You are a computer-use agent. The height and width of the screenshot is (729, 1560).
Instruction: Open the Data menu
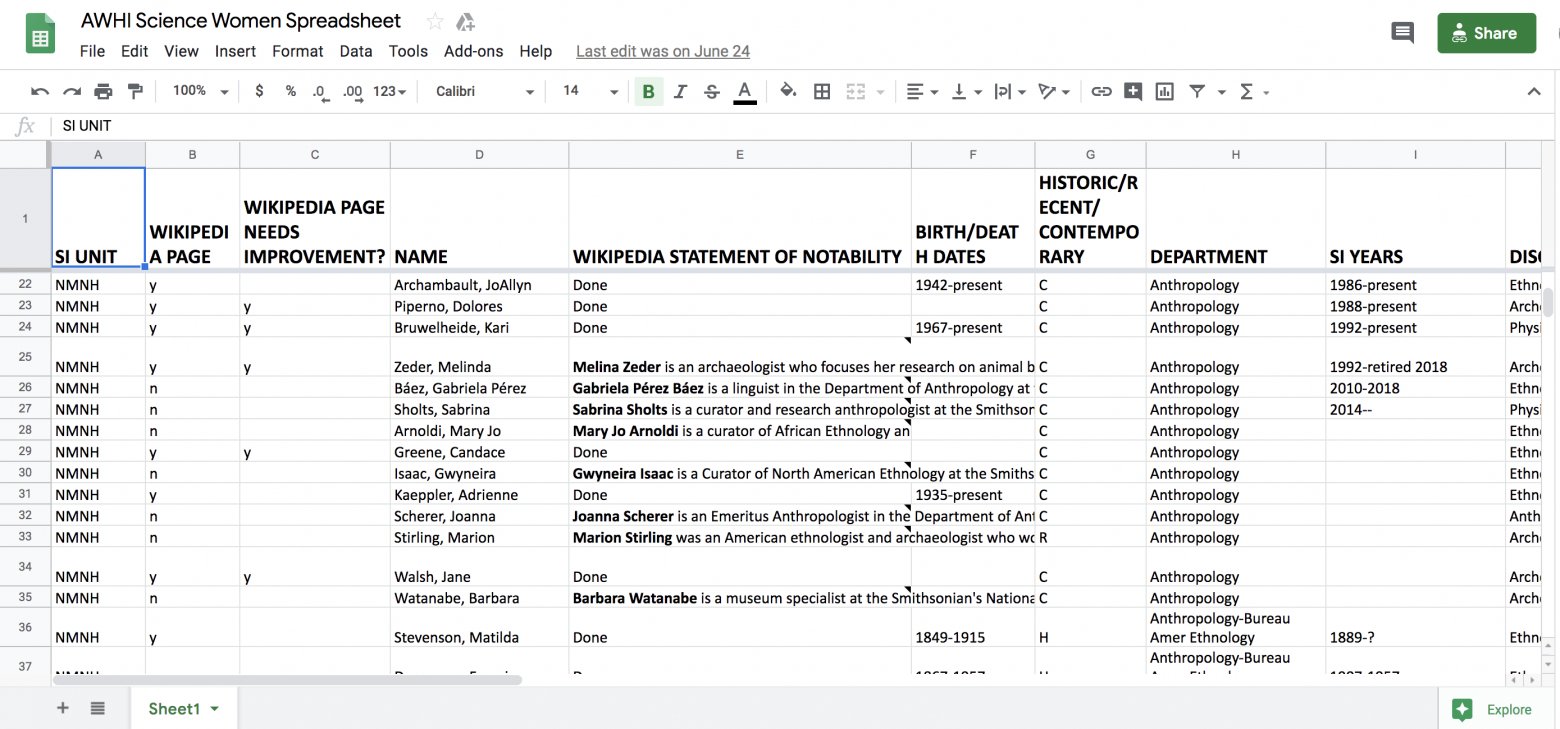[x=356, y=51]
